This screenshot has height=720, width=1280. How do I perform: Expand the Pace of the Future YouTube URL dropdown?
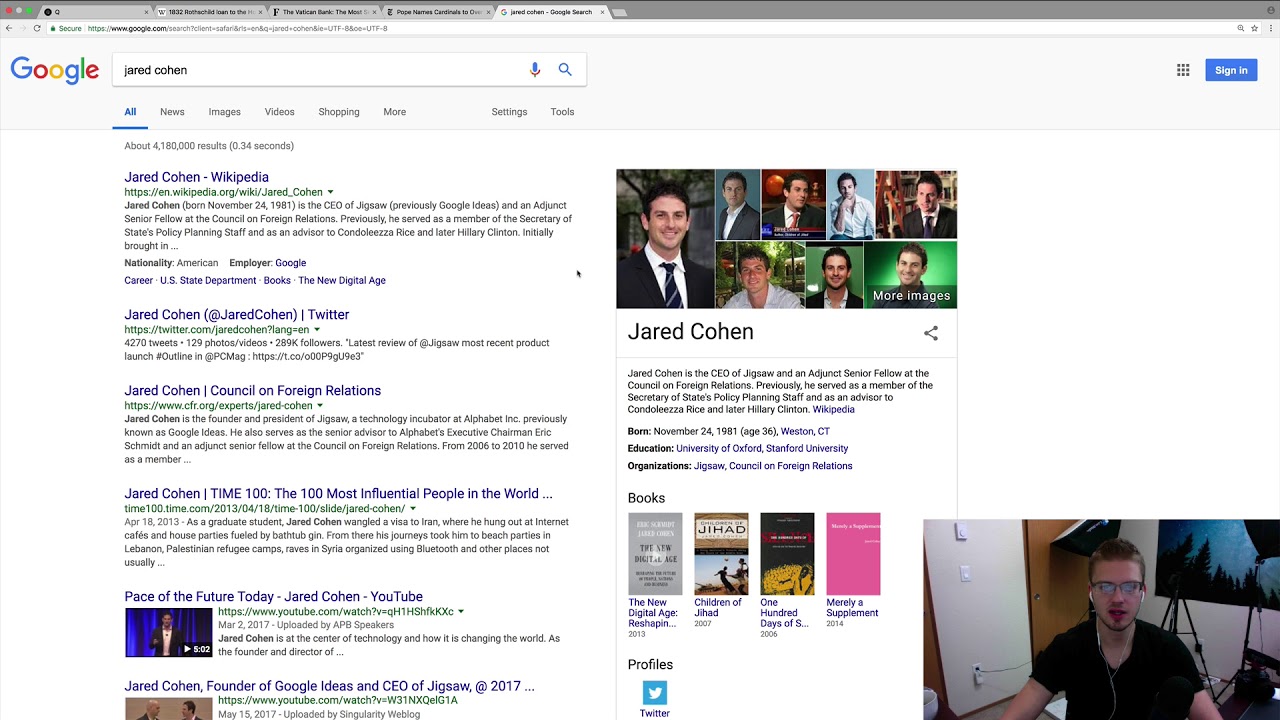(461, 611)
